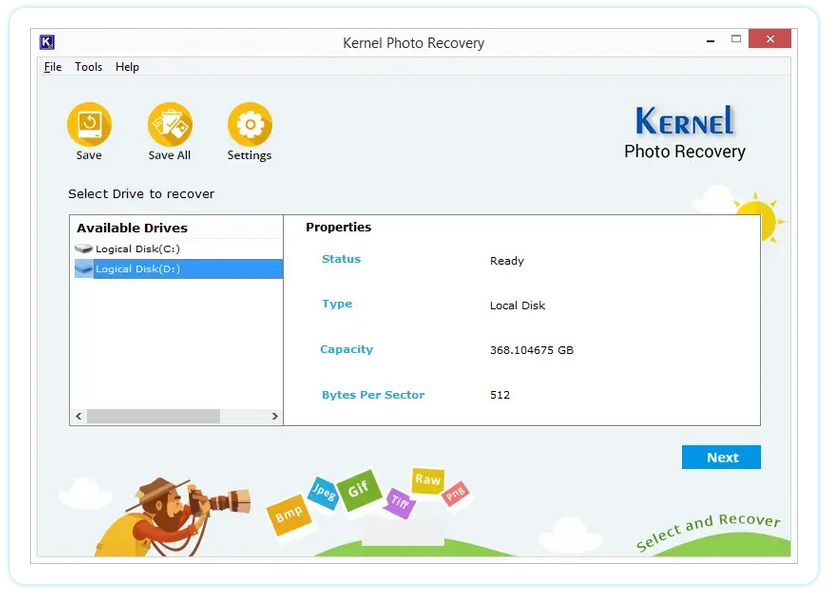Open the Help menu

click(127, 67)
